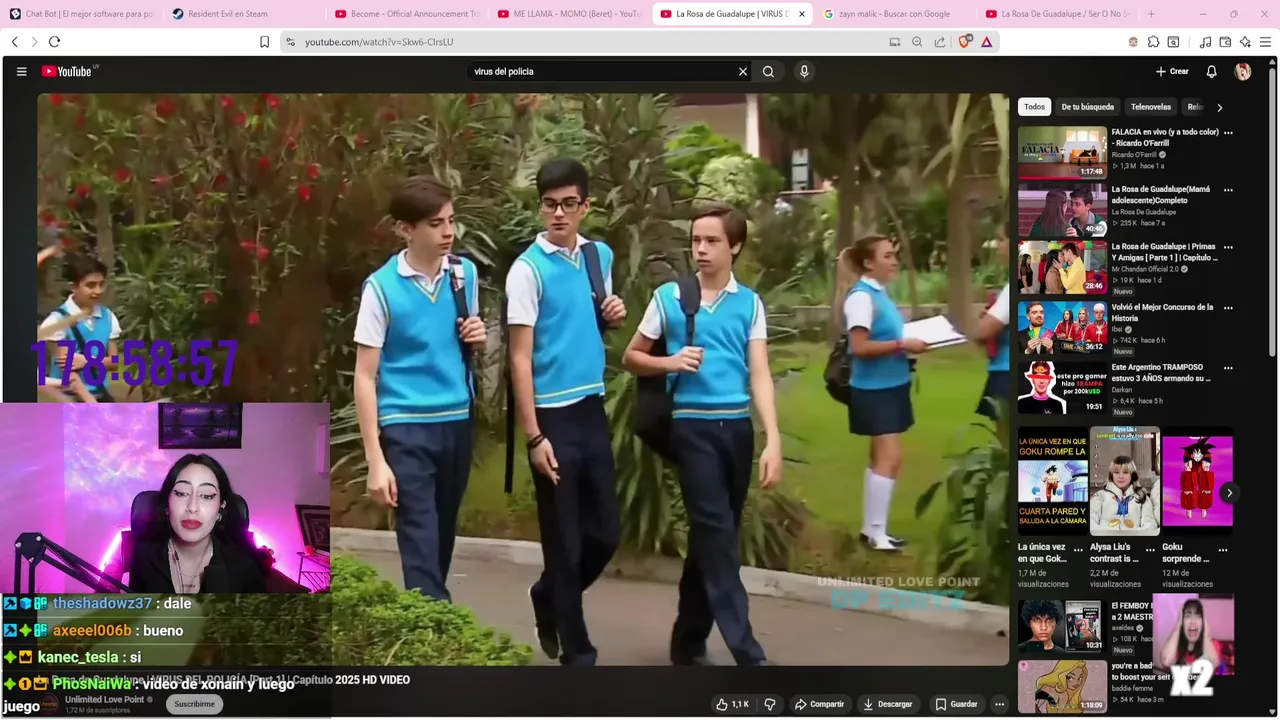Image resolution: width=1280 pixels, height=720 pixels.
Task: Switch to Become Official Announcement tab
Action: 407,14
